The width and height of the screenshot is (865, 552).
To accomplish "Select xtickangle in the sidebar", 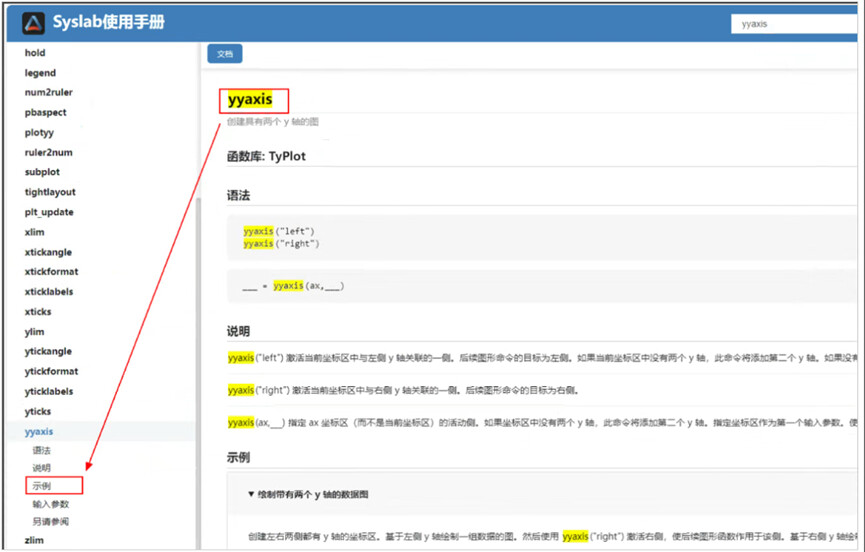I will (48, 252).
